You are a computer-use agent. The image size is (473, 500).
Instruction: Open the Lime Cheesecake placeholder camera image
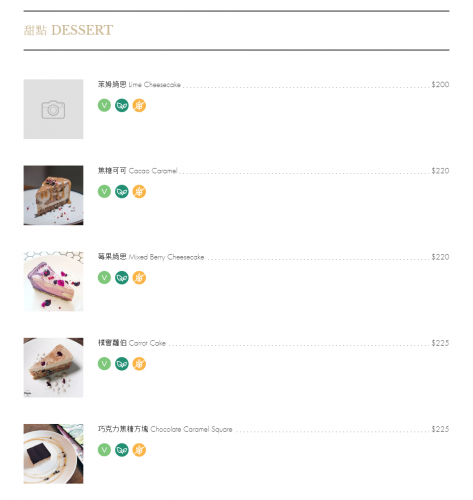[53, 109]
